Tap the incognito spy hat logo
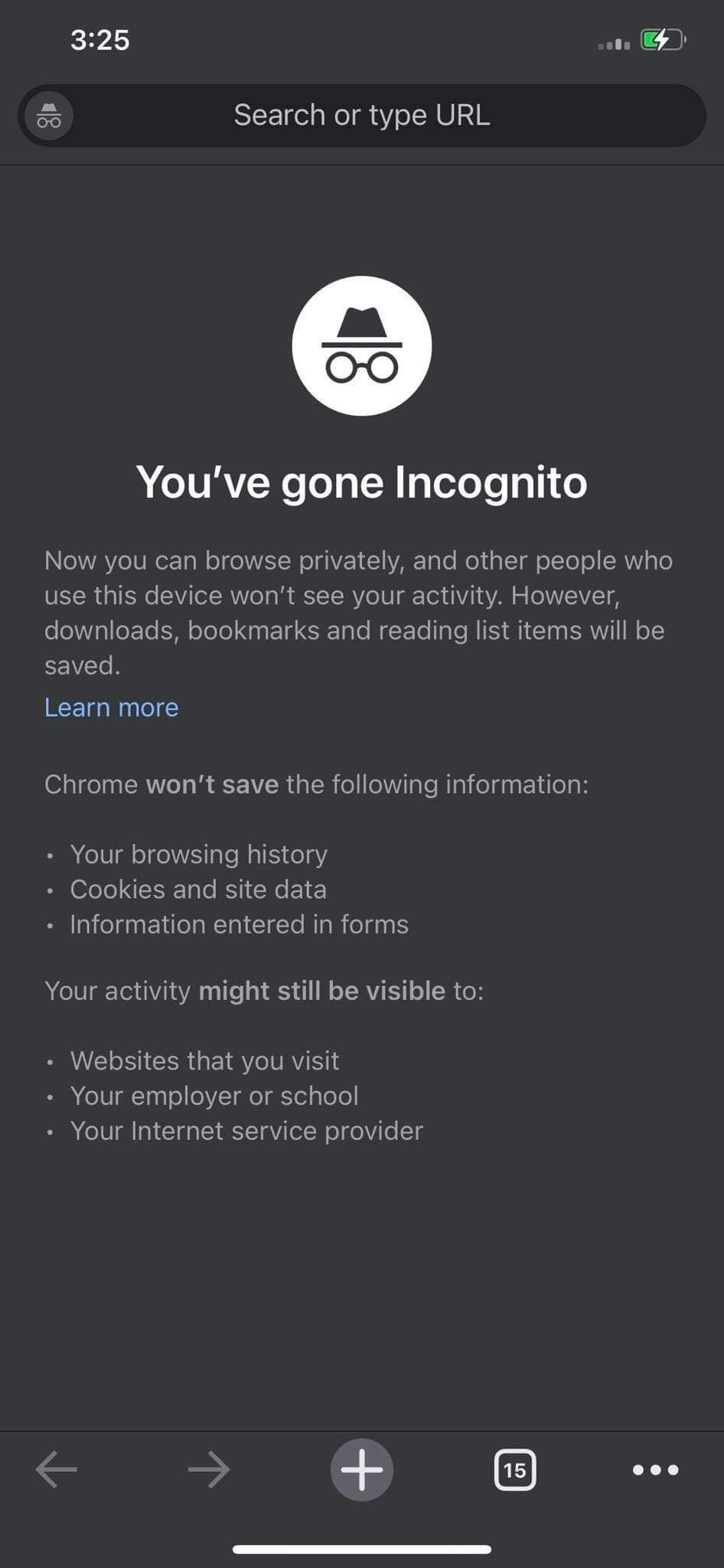 (361, 345)
